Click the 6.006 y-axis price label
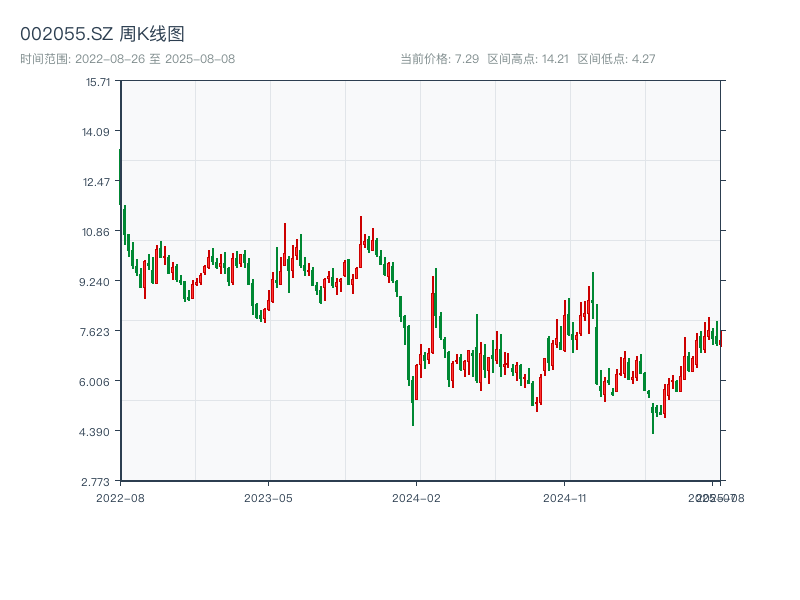Screen dimensions: 800x600 coord(98,382)
